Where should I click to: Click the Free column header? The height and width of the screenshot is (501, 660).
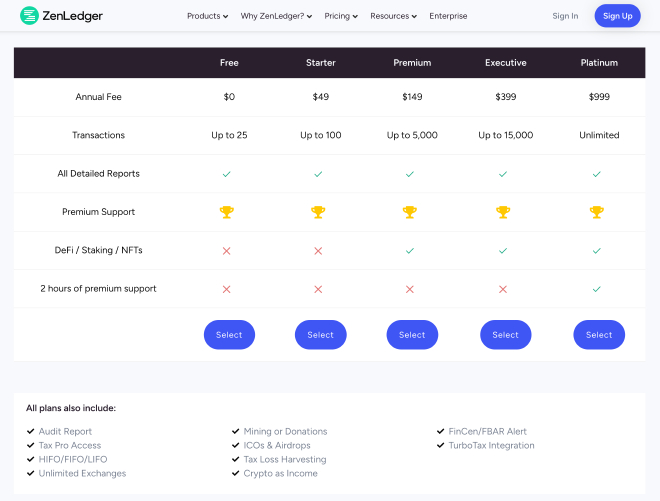[x=229, y=63]
